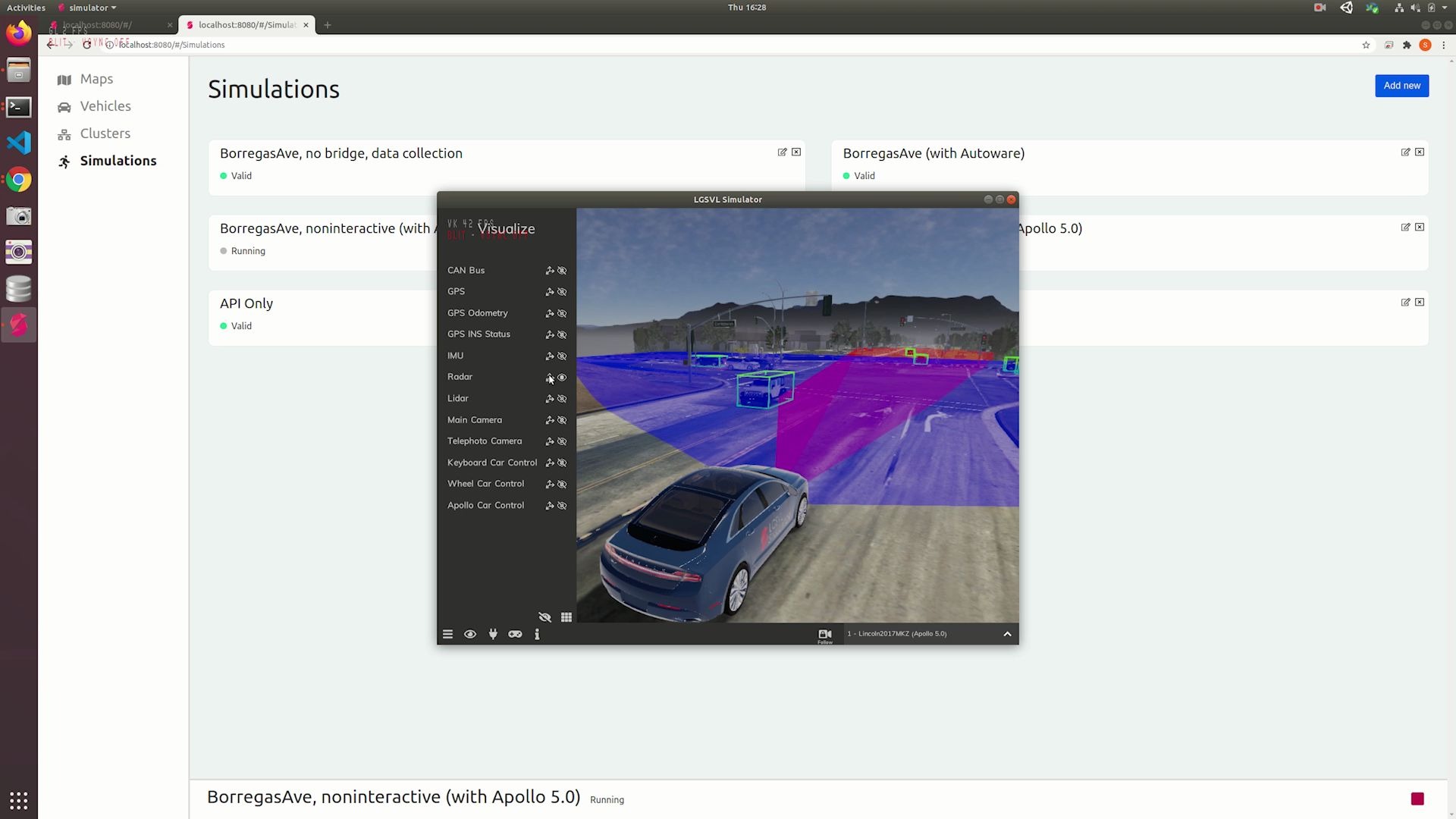This screenshot has width=1456, height=819.
Task: Show the Lidar sensor visualization
Action: [562, 398]
